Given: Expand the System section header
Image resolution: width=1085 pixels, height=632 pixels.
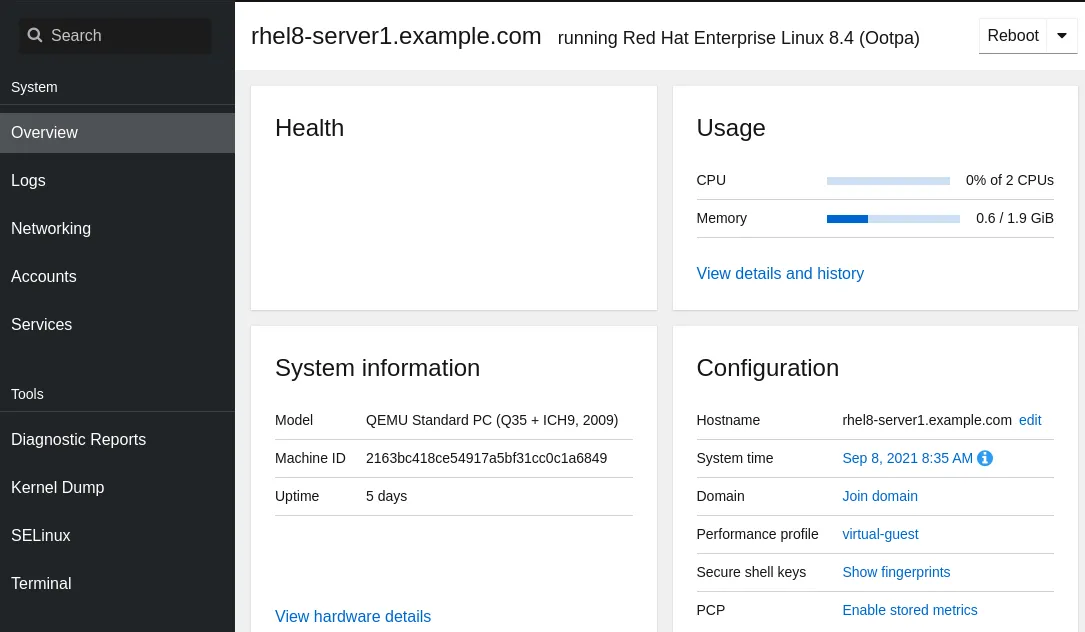Looking at the screenshot, I should coord(34,87).
